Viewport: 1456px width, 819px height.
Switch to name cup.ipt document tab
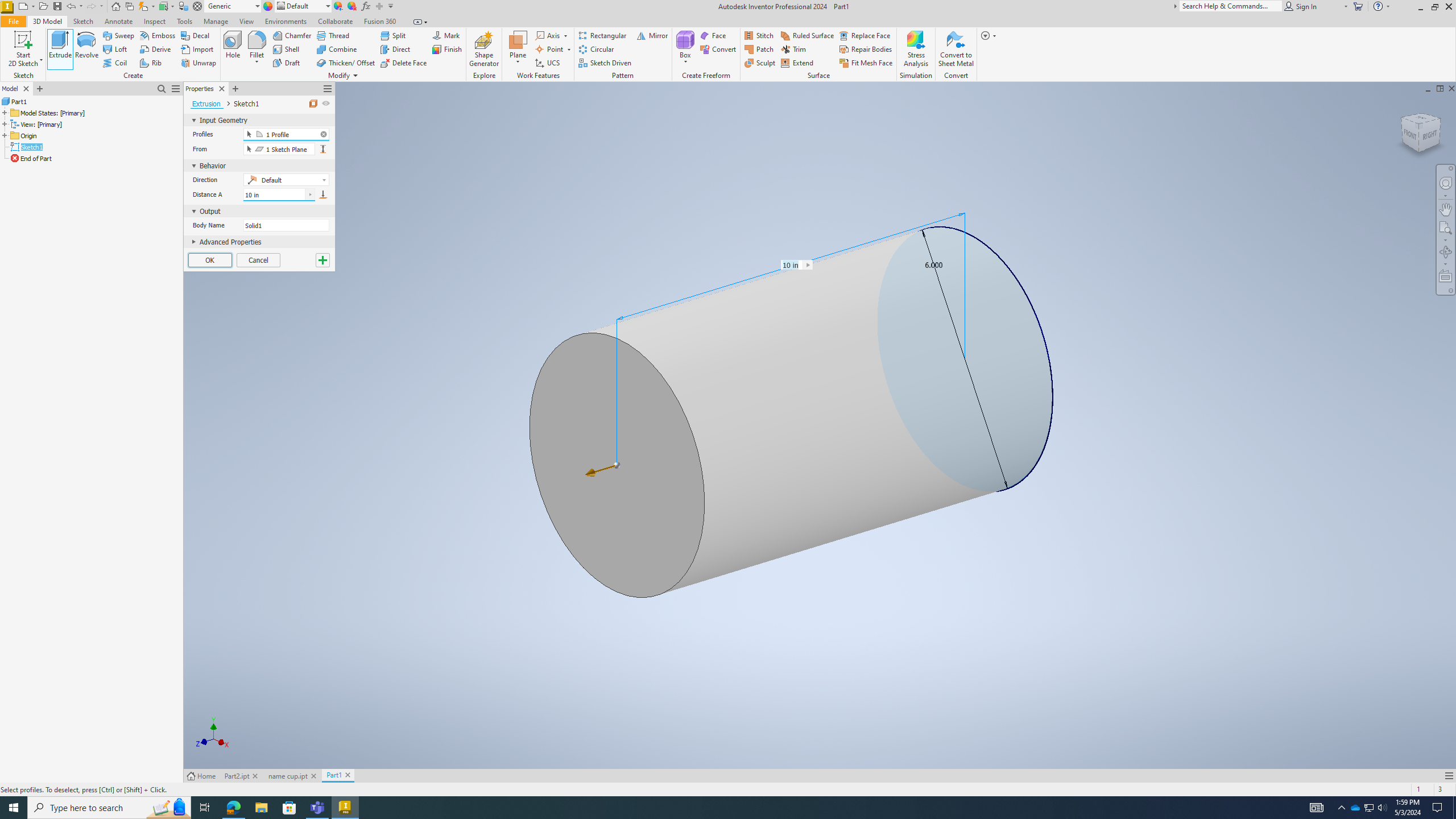pyautogui.click(x=288, y=776)
